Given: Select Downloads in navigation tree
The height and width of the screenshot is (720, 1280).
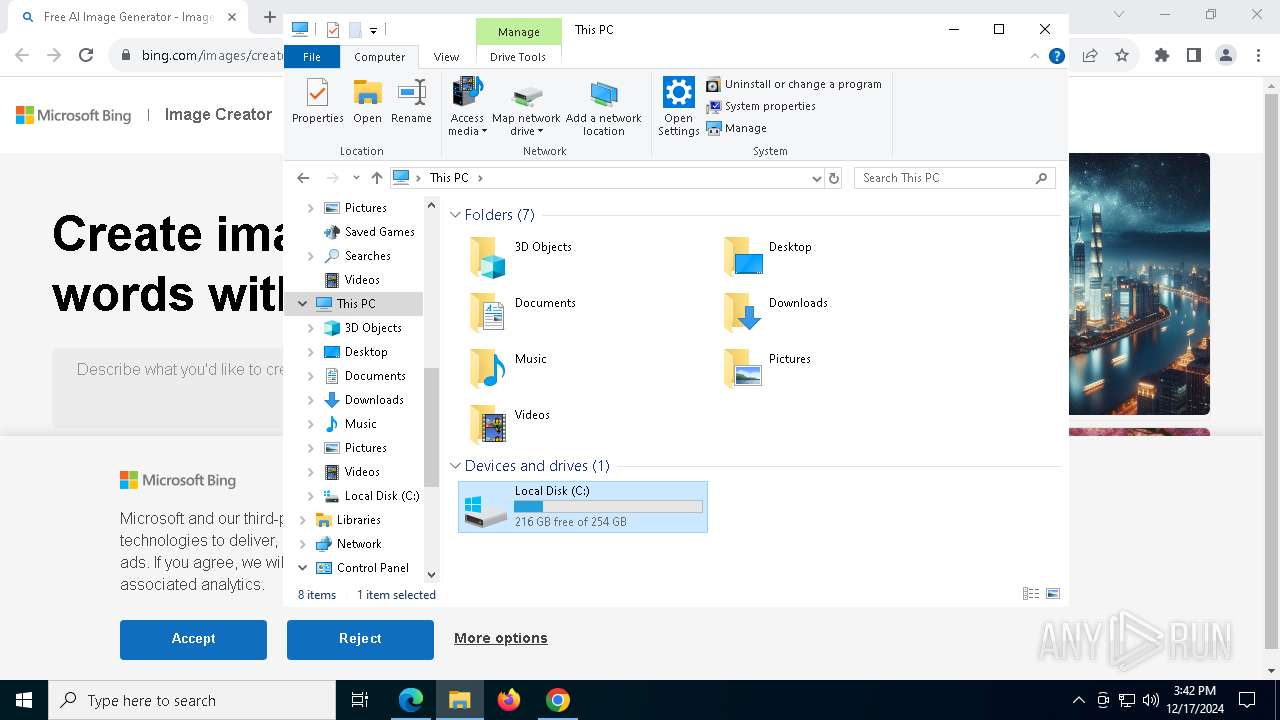Looking at the screenshot, I should (x=374, y=400).
